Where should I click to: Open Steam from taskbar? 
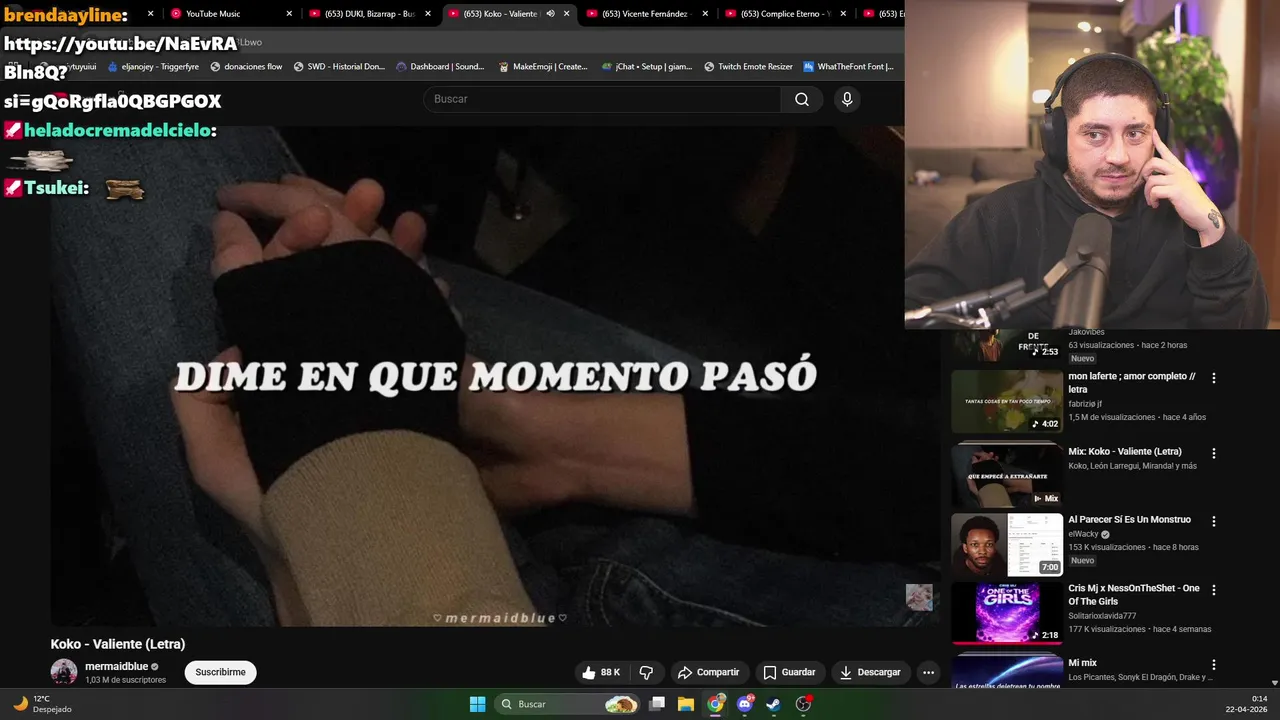point(773,704)
